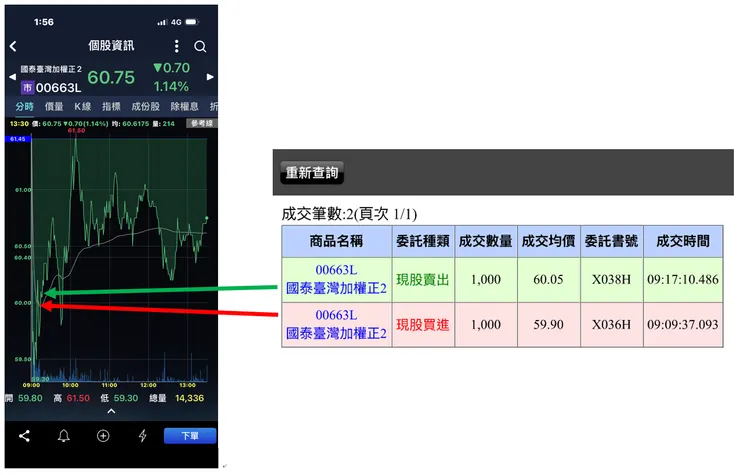This screenshot has height=475, width=740.
Task: Click the time 09:17:10.486
Action: tap(683, 280)
